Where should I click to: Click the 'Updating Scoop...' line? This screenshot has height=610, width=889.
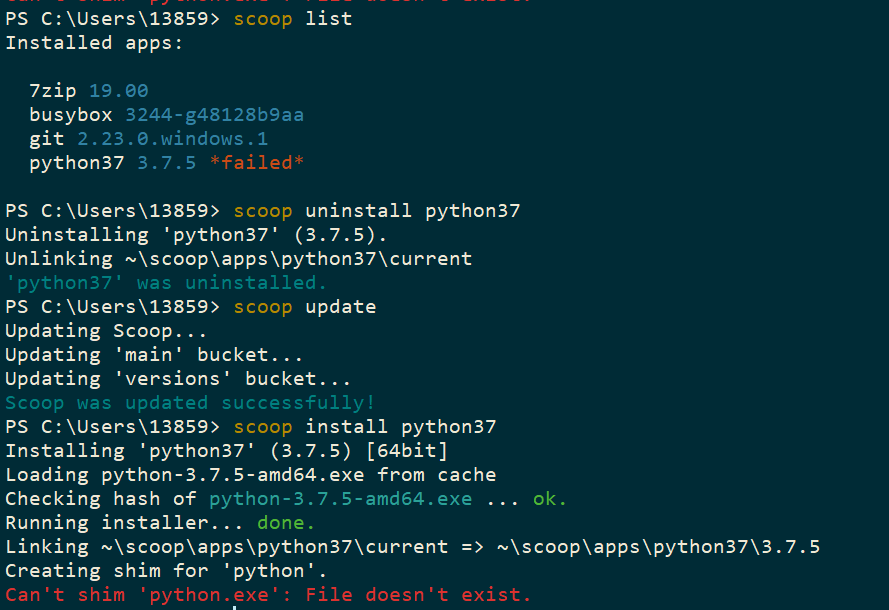(x=106, y=331)
